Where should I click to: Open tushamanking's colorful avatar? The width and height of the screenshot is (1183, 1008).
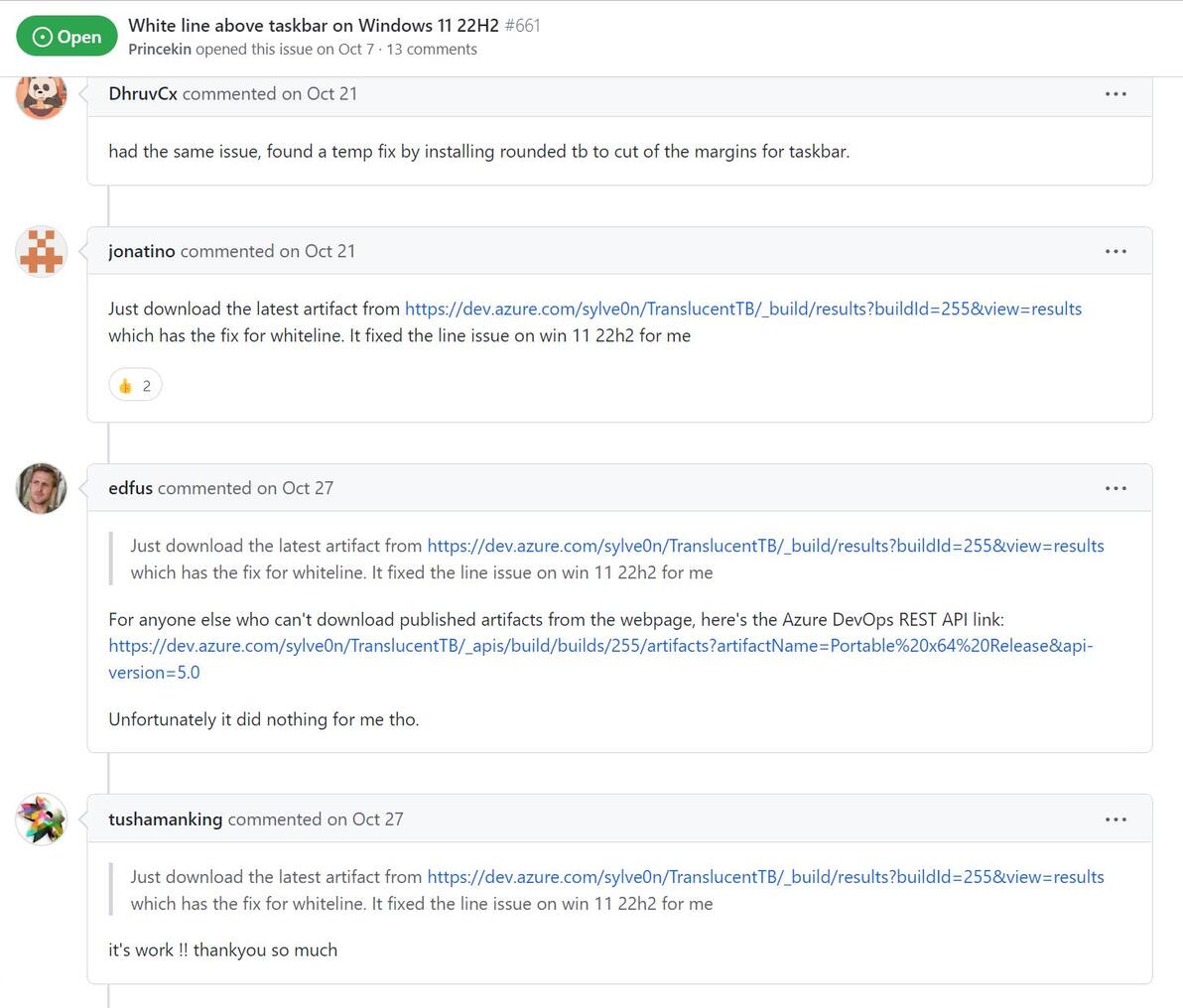(x=42, y=819)
